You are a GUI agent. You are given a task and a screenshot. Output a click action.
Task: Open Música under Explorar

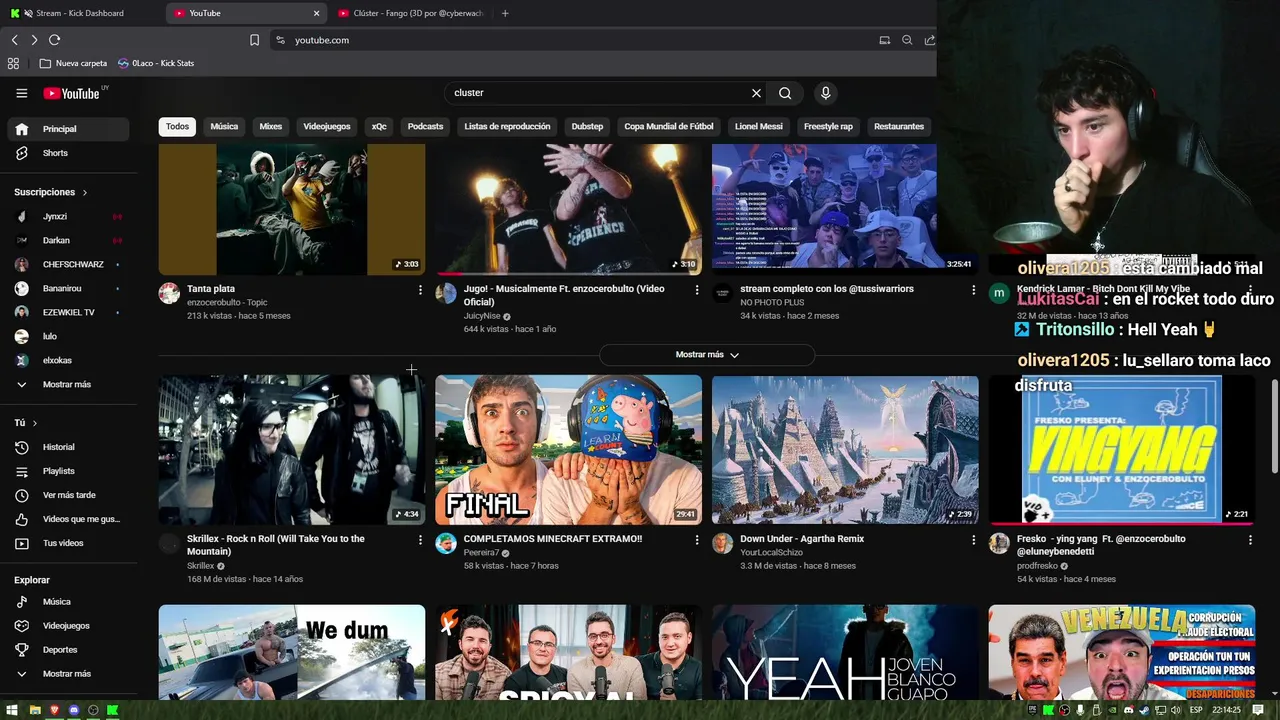click(x=68, y=602)
